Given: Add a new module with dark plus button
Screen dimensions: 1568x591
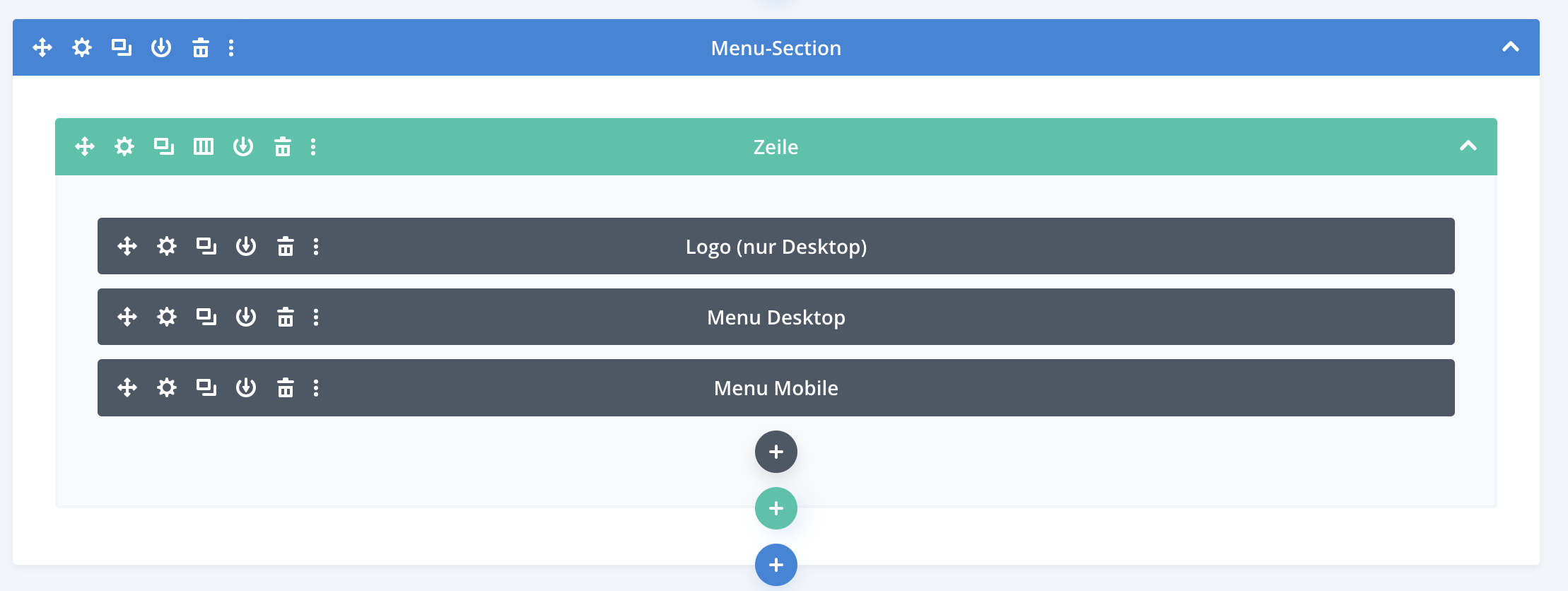Looking at the screenshot, I should pyautogui.click(x=776, y=452).
